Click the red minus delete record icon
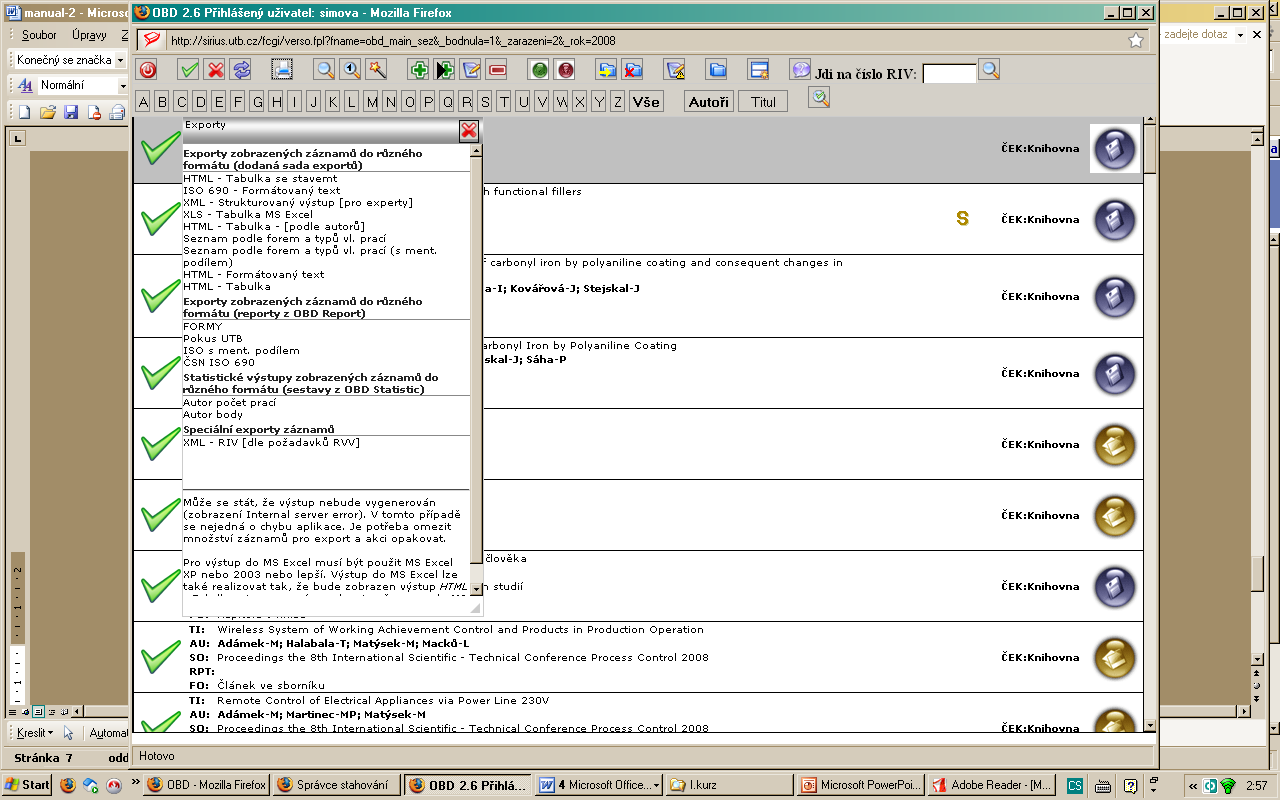Image resolution: width=1280 pixels, height=800 pixels. (x=497, y=70)
